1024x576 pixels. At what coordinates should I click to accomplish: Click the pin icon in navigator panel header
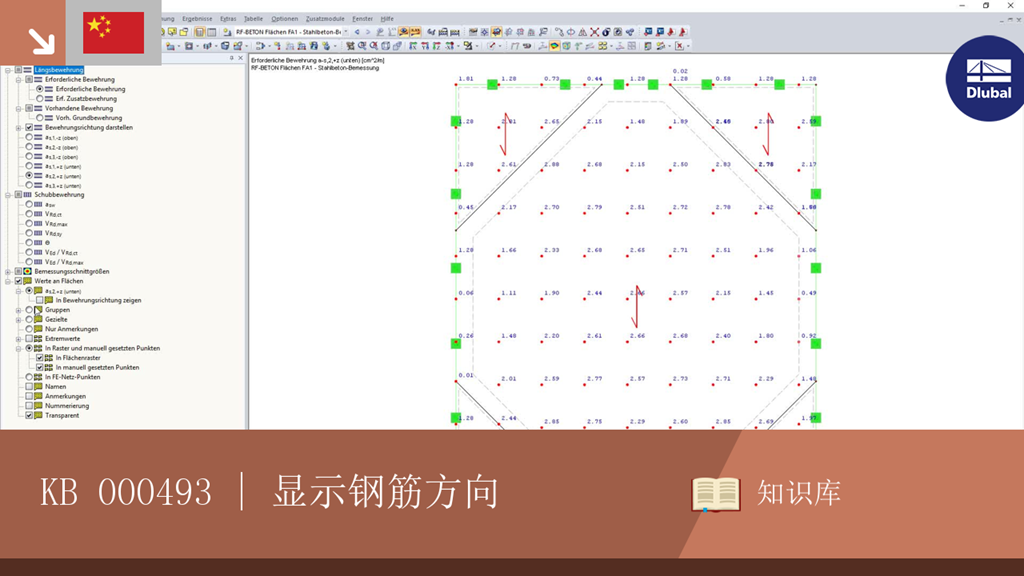pyautogui.click(x=231, y=58)
